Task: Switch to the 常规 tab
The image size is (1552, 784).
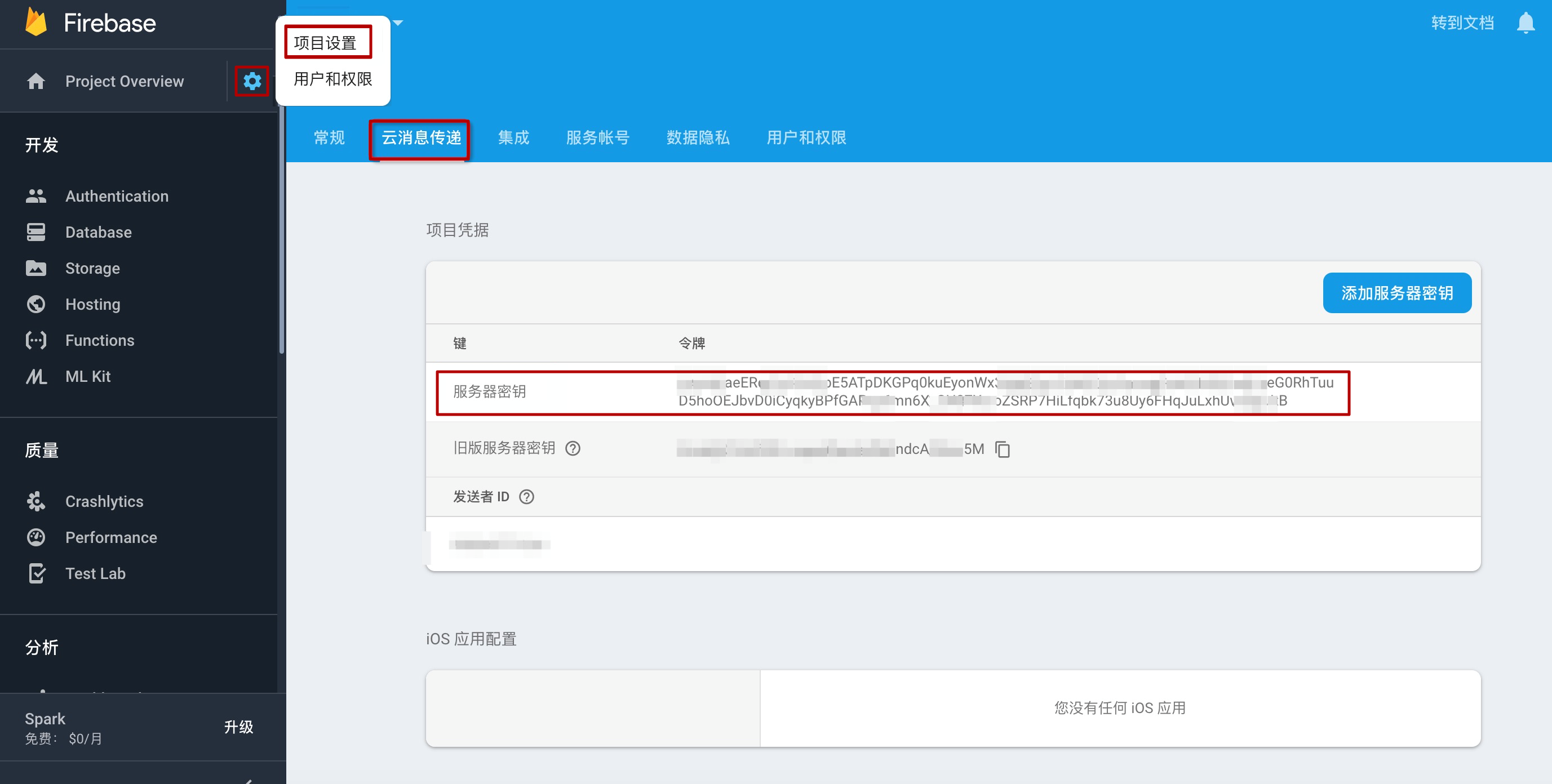Action: (329, 137)
